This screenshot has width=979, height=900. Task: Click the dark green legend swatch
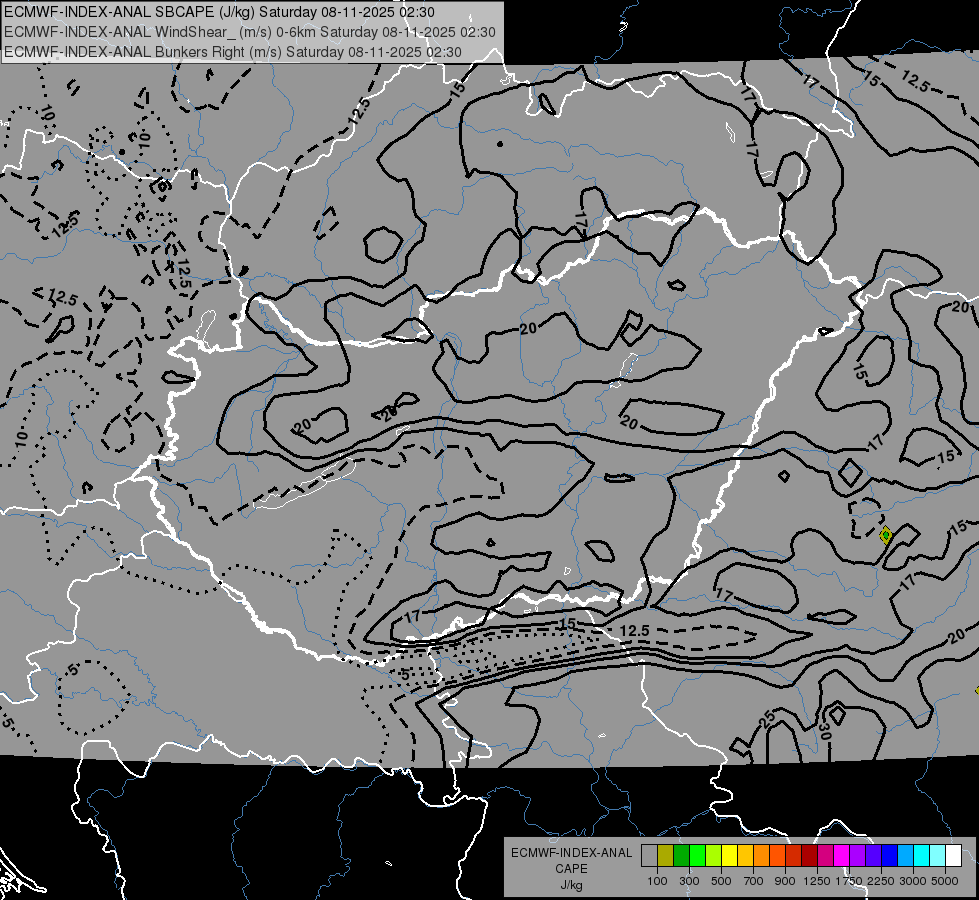click(x=681, y=856)
